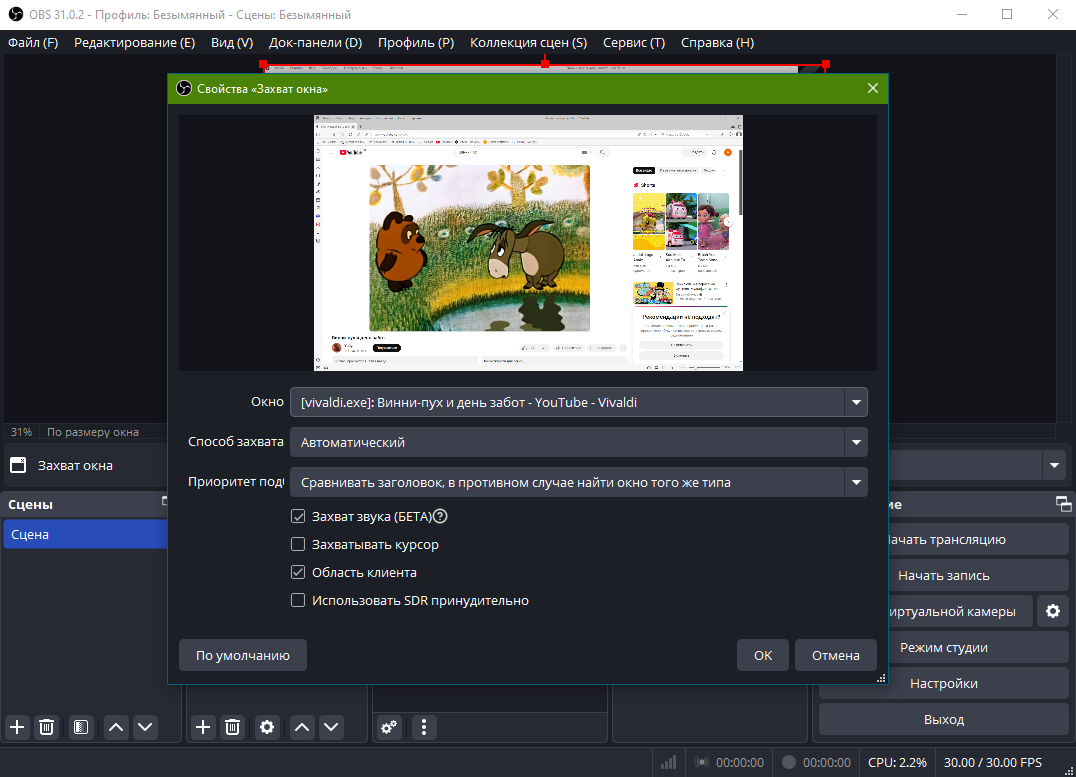The width and height of the screenshot is (1076, 777).
Task: Open the Редактирование (E) menu
Action: (x=134, y=43)
